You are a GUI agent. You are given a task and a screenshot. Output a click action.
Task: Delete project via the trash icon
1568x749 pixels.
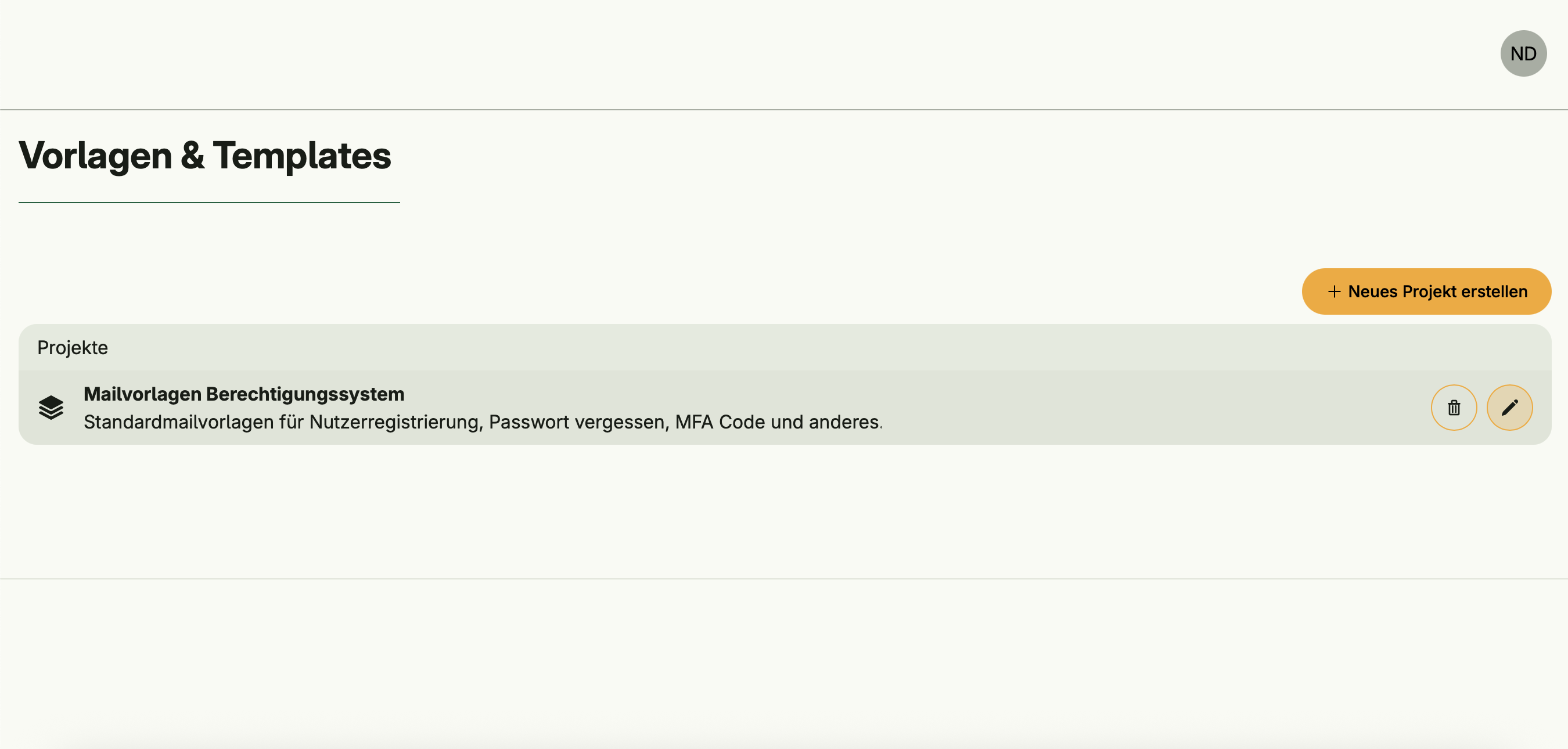[x=1454, y=408]
